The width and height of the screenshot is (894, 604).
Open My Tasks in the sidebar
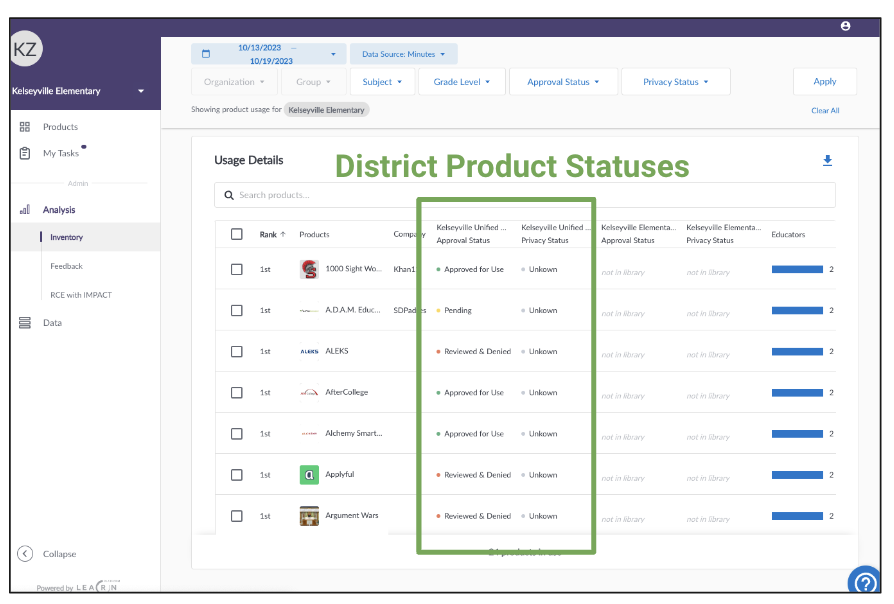(x=61, y=153)
